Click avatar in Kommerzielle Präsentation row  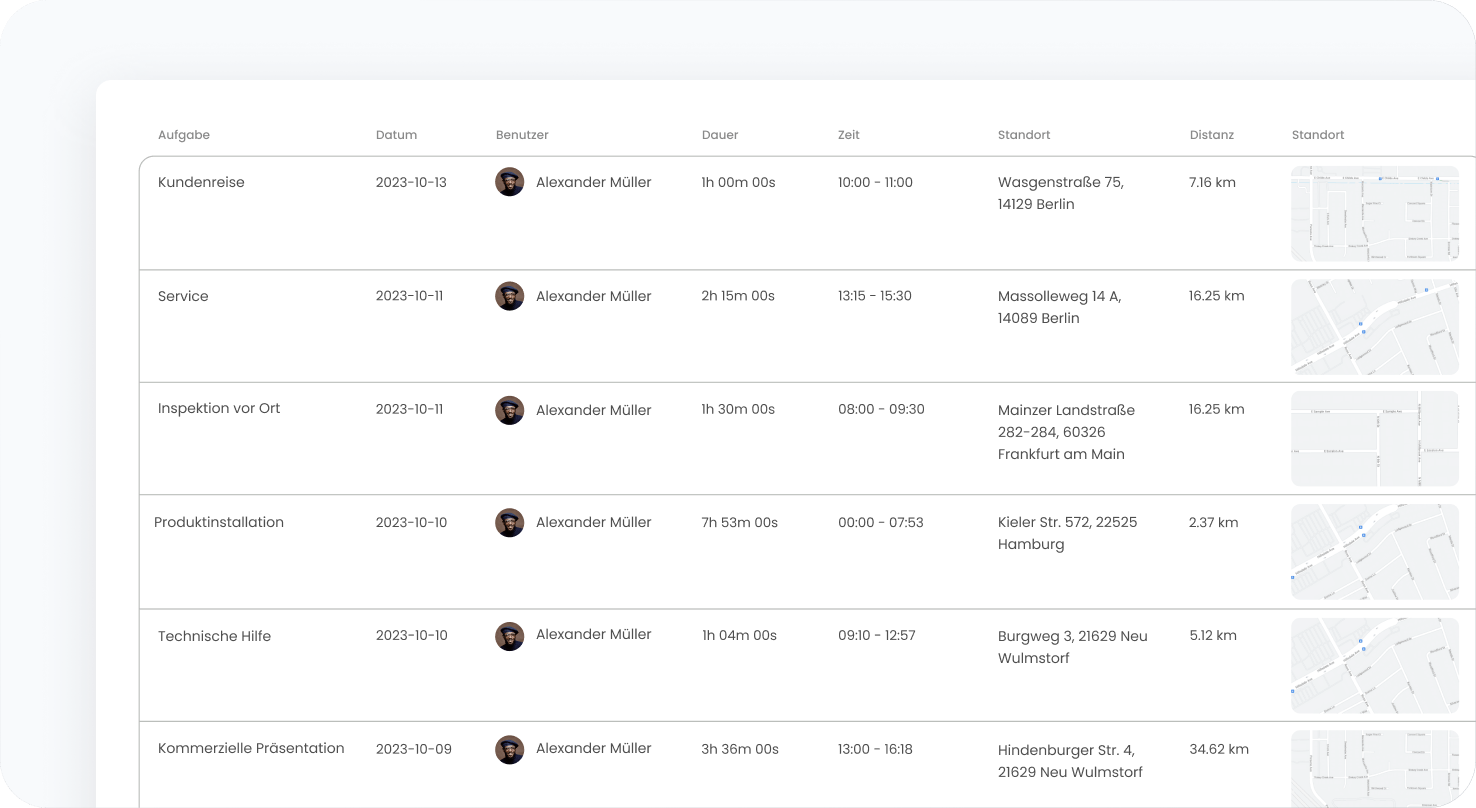pyautogui.click(x=510, y=749)
